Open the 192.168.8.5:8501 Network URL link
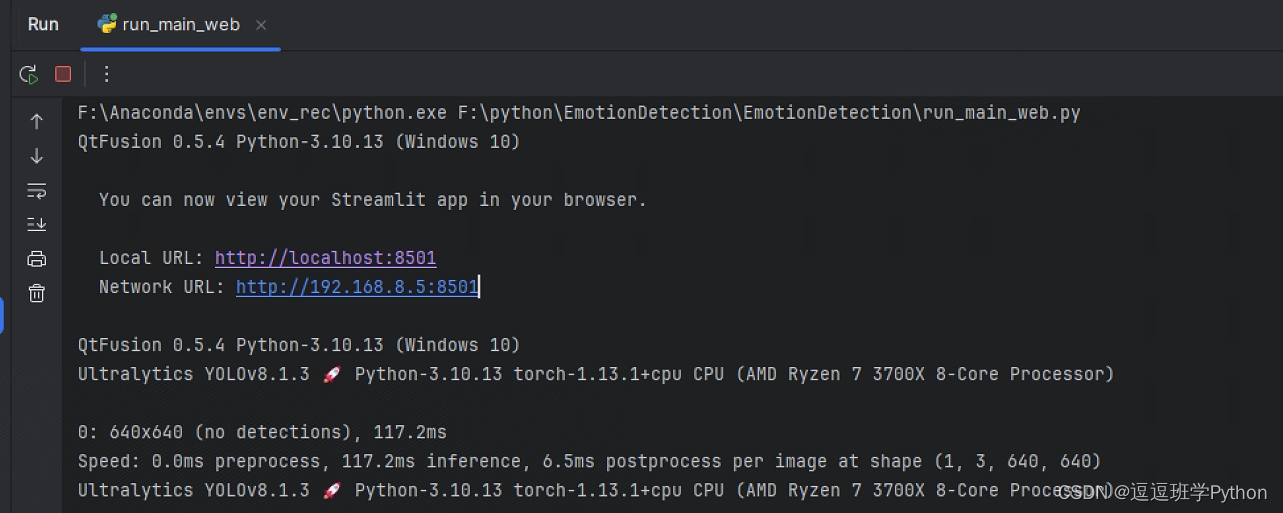This screenshot has width=1283, height=513. click(x=356, y=287)
